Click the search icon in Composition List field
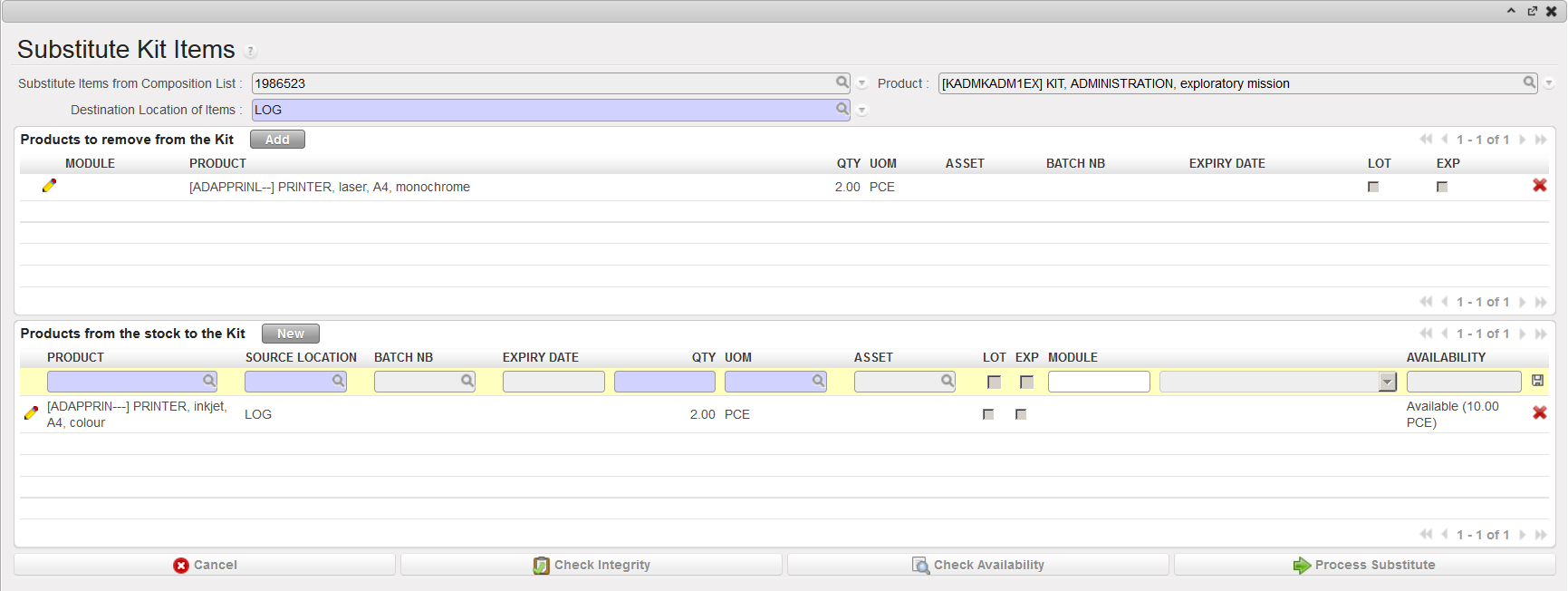The height and width of the screenshot is (591, 1568). coord(842,82)
